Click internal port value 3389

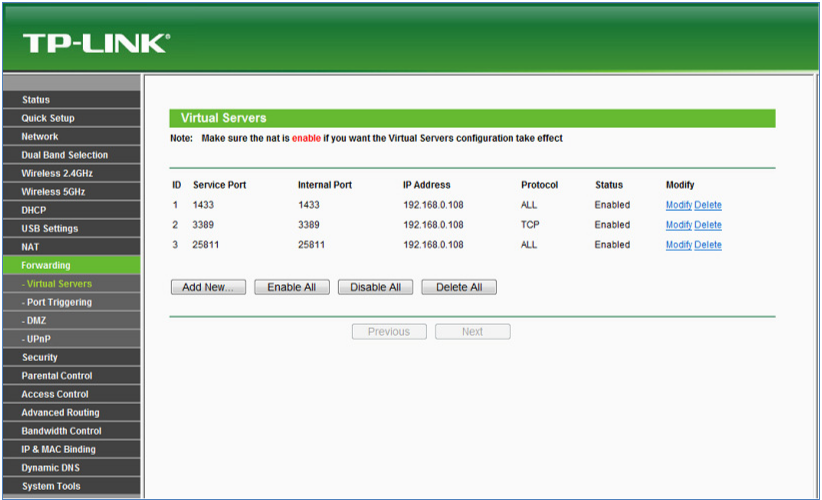coord(309,225)
